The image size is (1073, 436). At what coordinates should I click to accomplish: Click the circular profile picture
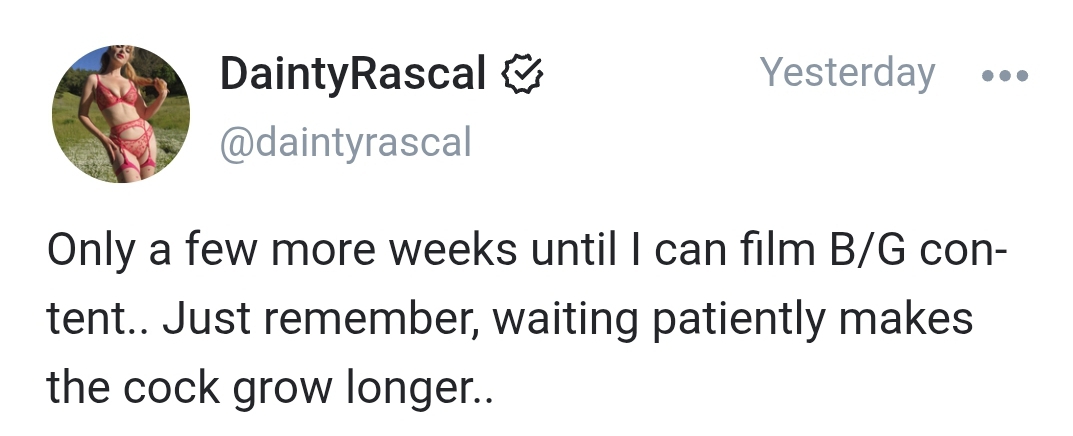coord(120,114)
